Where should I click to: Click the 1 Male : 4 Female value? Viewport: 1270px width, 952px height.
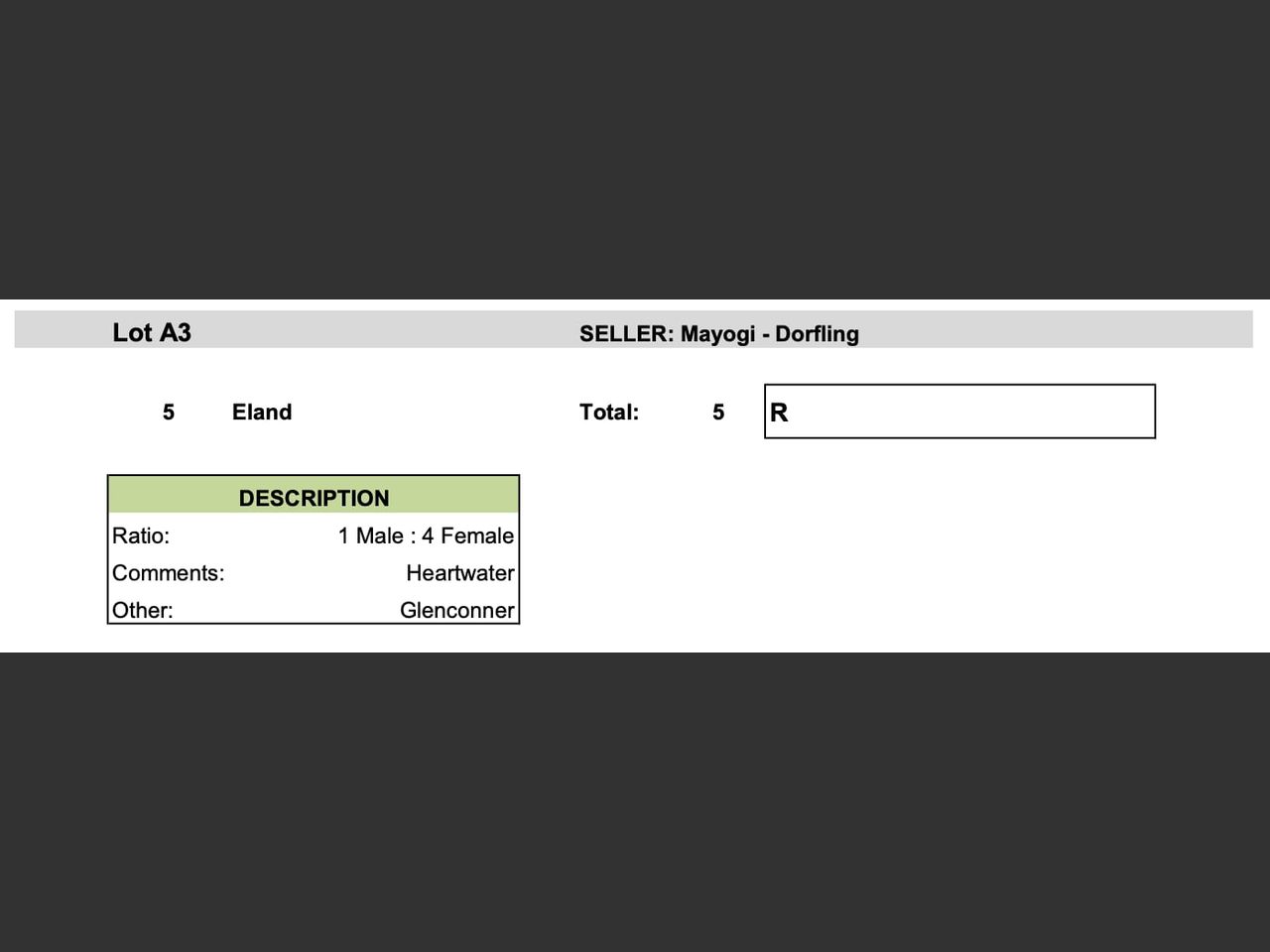pos(426,535)
